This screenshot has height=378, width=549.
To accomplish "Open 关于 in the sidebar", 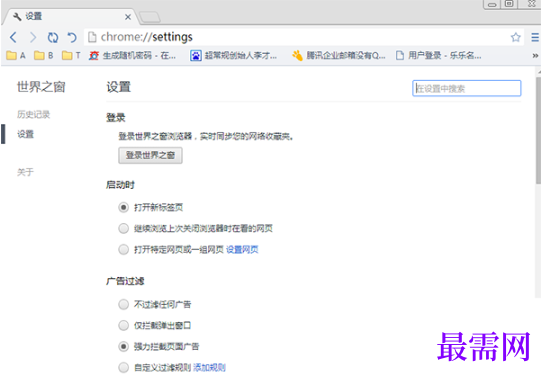I will (26, 172).
